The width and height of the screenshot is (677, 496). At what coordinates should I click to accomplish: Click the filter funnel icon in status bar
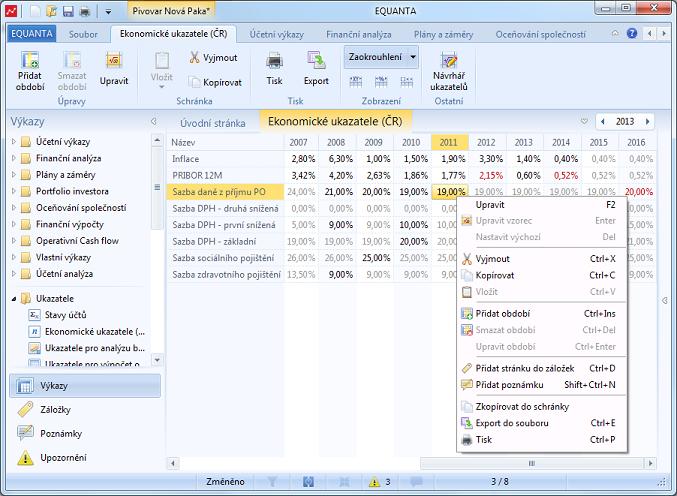pyautogui.click(x=272, y=482)
